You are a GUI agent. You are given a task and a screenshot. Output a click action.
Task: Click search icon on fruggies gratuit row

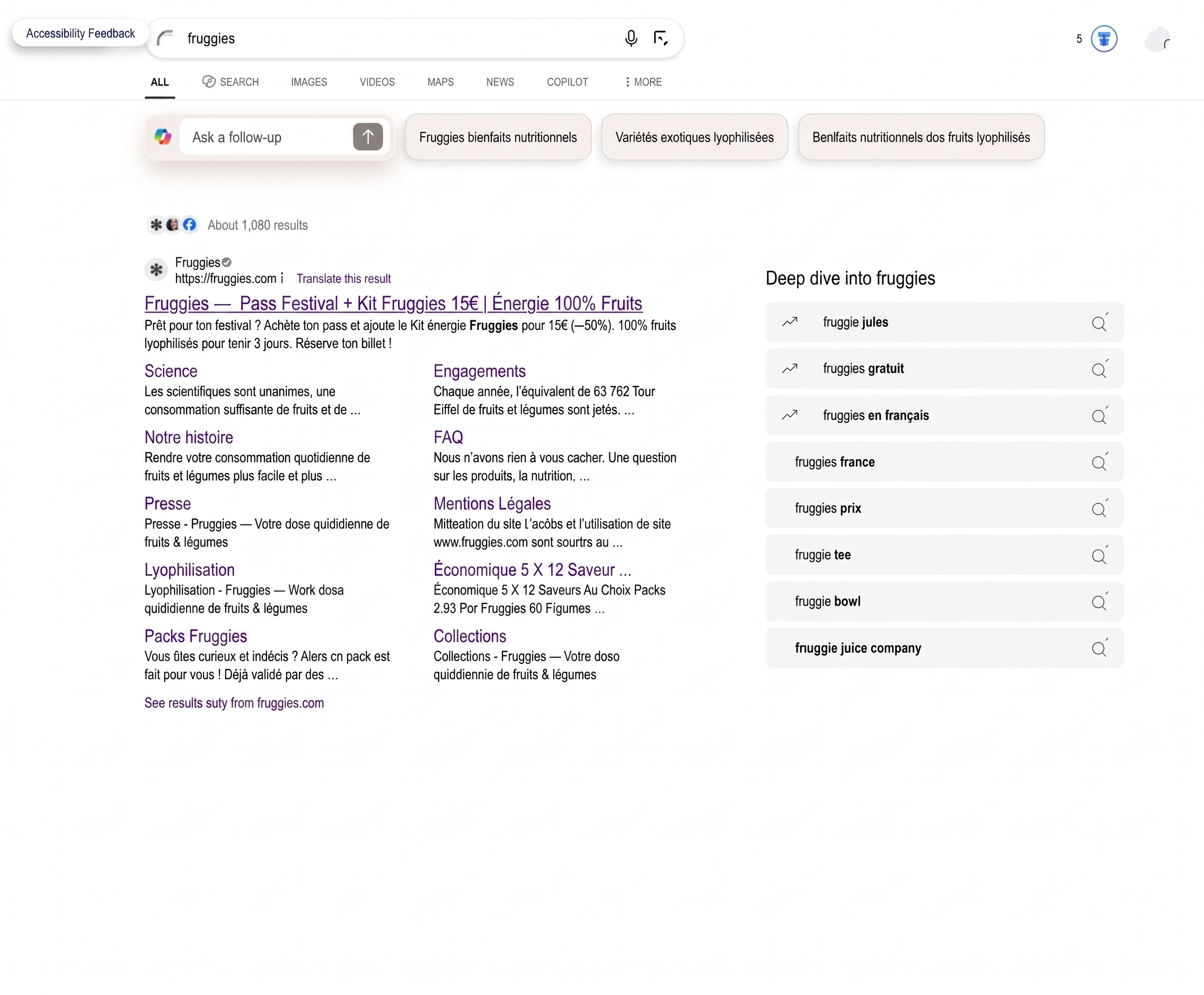pos(1099,369)
